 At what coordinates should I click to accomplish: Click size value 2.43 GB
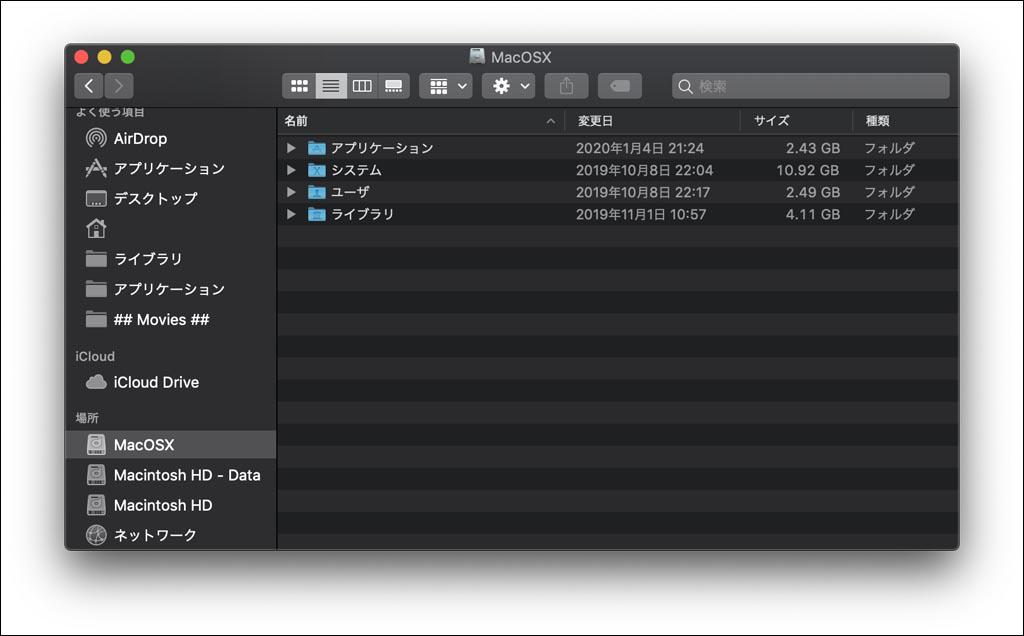coord(812,148)
